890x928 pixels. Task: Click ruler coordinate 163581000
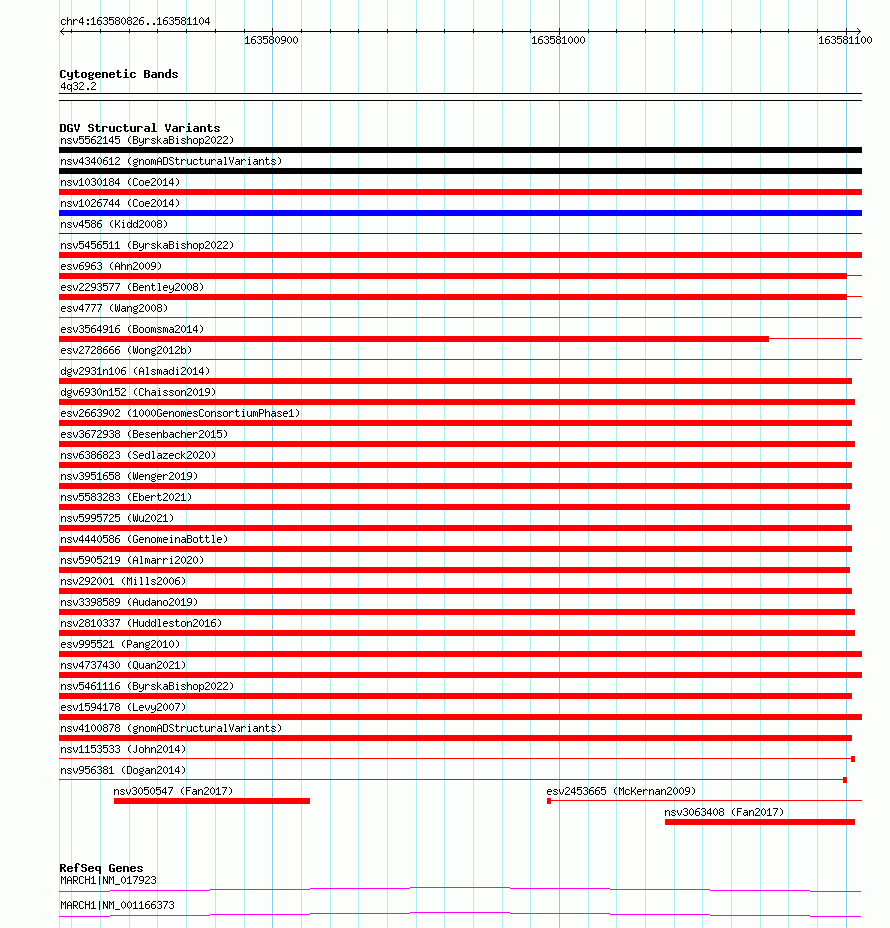click(x=558, y=40)
